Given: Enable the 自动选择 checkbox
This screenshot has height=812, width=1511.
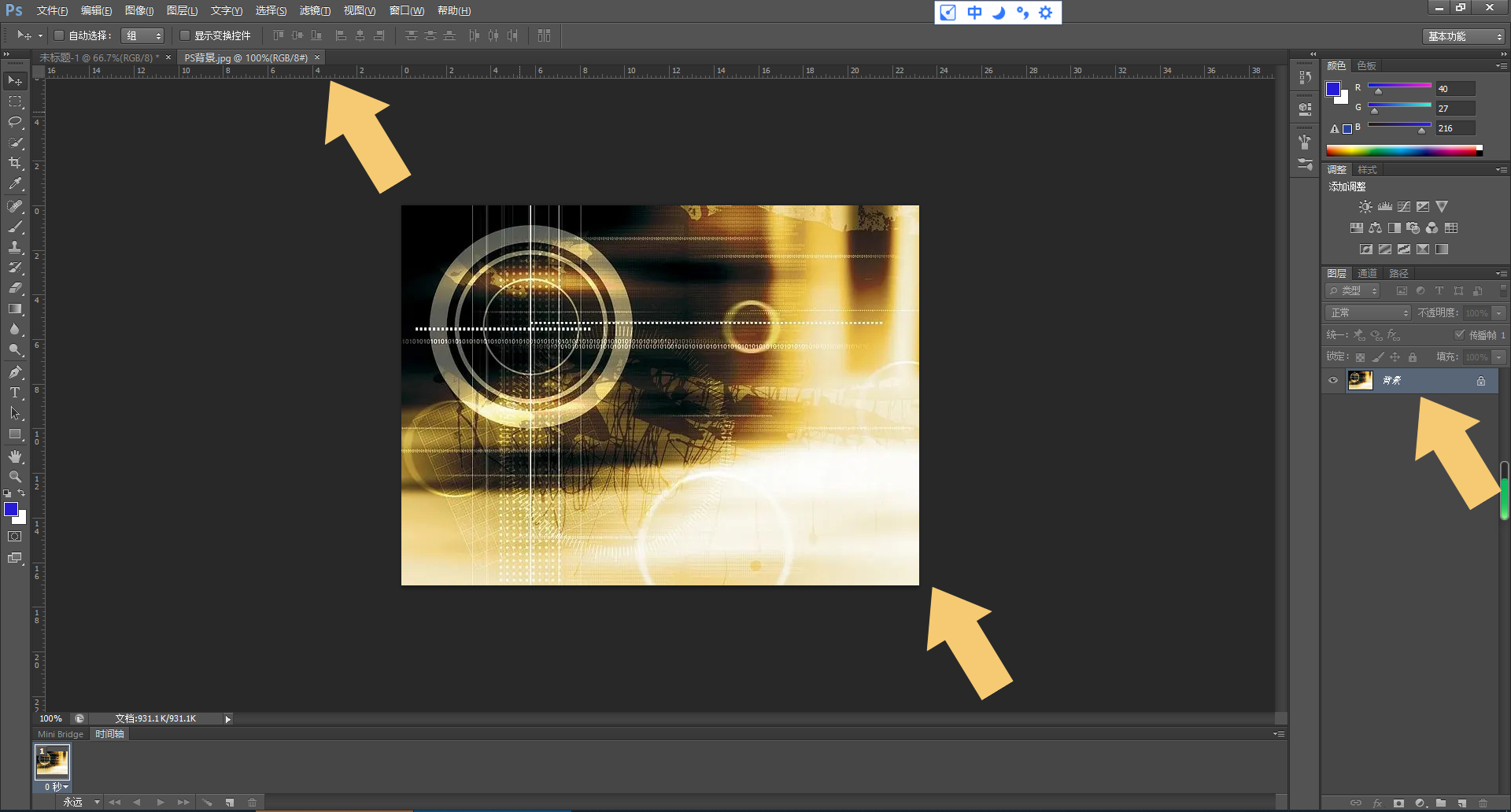Looking at the screenshot, I should (59, 35).
